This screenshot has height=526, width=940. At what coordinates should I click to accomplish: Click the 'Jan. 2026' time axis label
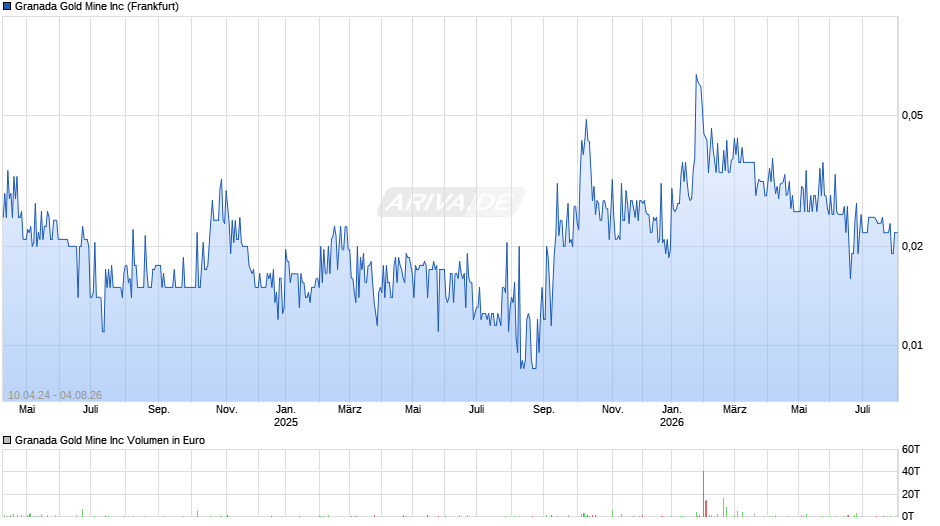coord(671,416)
